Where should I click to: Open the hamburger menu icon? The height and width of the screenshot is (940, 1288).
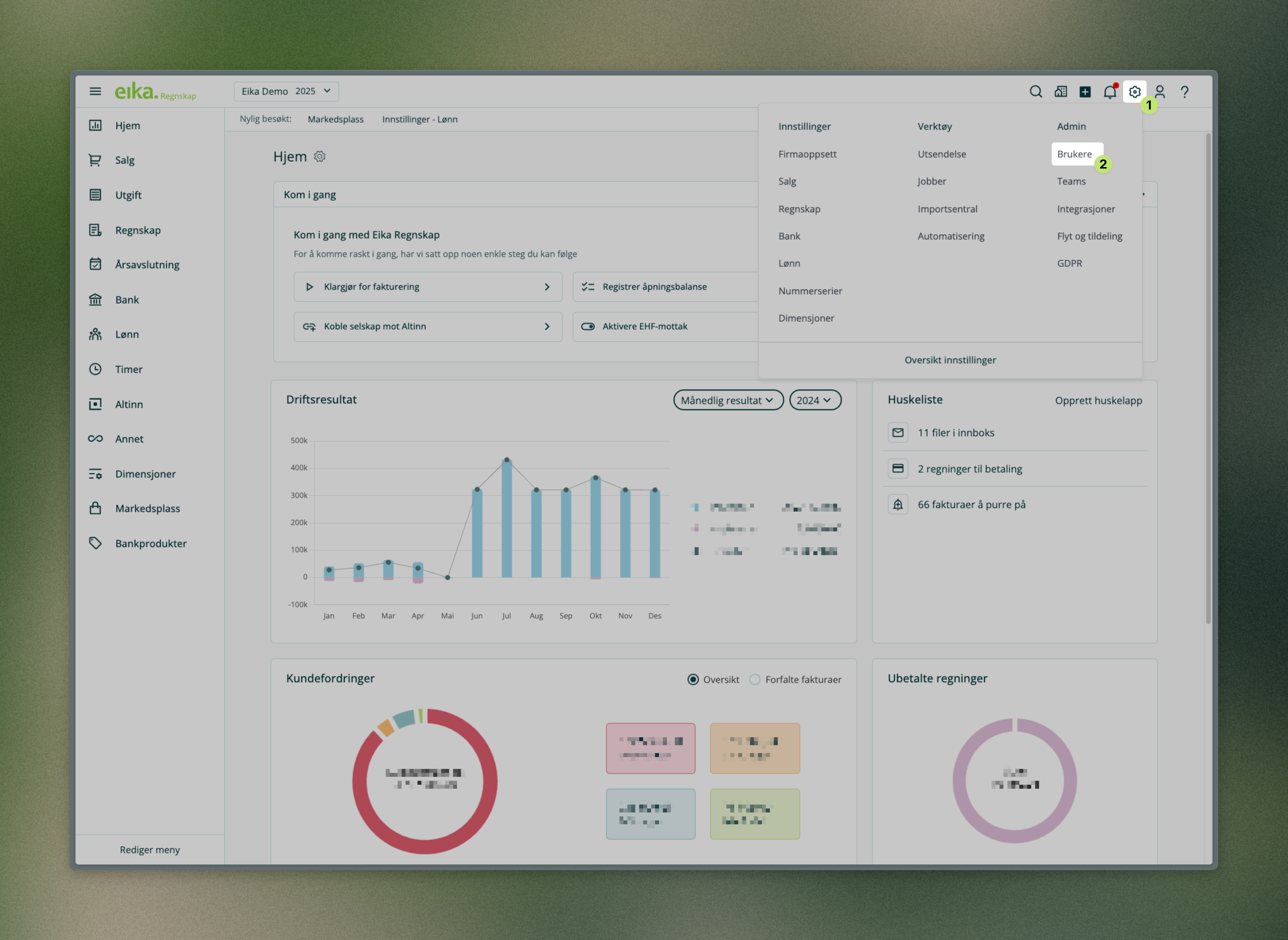click(95, 91)
